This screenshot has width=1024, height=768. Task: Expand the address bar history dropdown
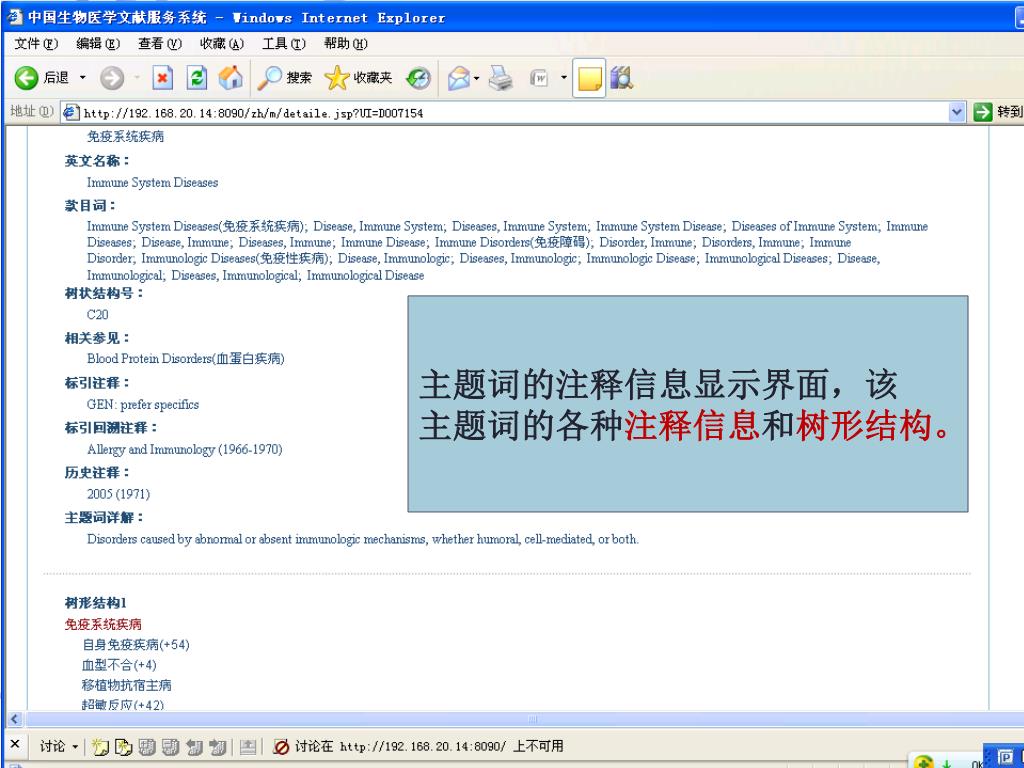(957, 112)
